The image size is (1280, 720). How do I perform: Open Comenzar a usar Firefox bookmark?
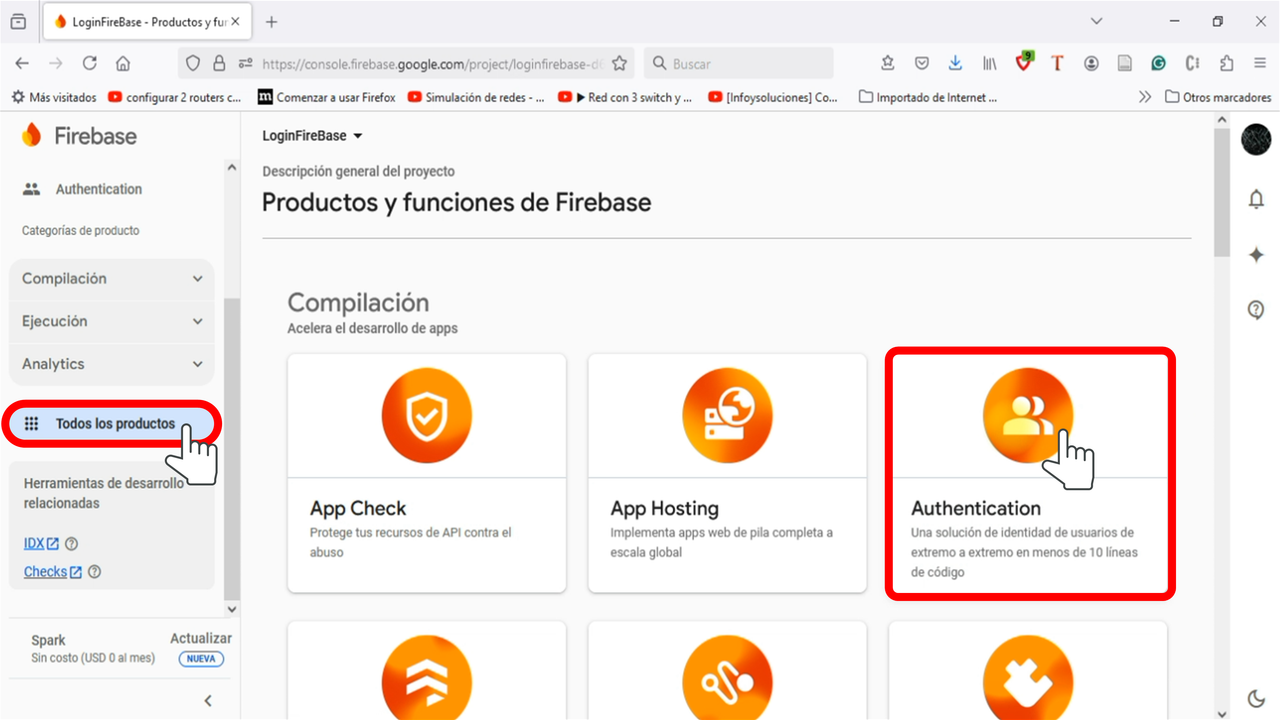pyautogui.click(x=326, y=97)
